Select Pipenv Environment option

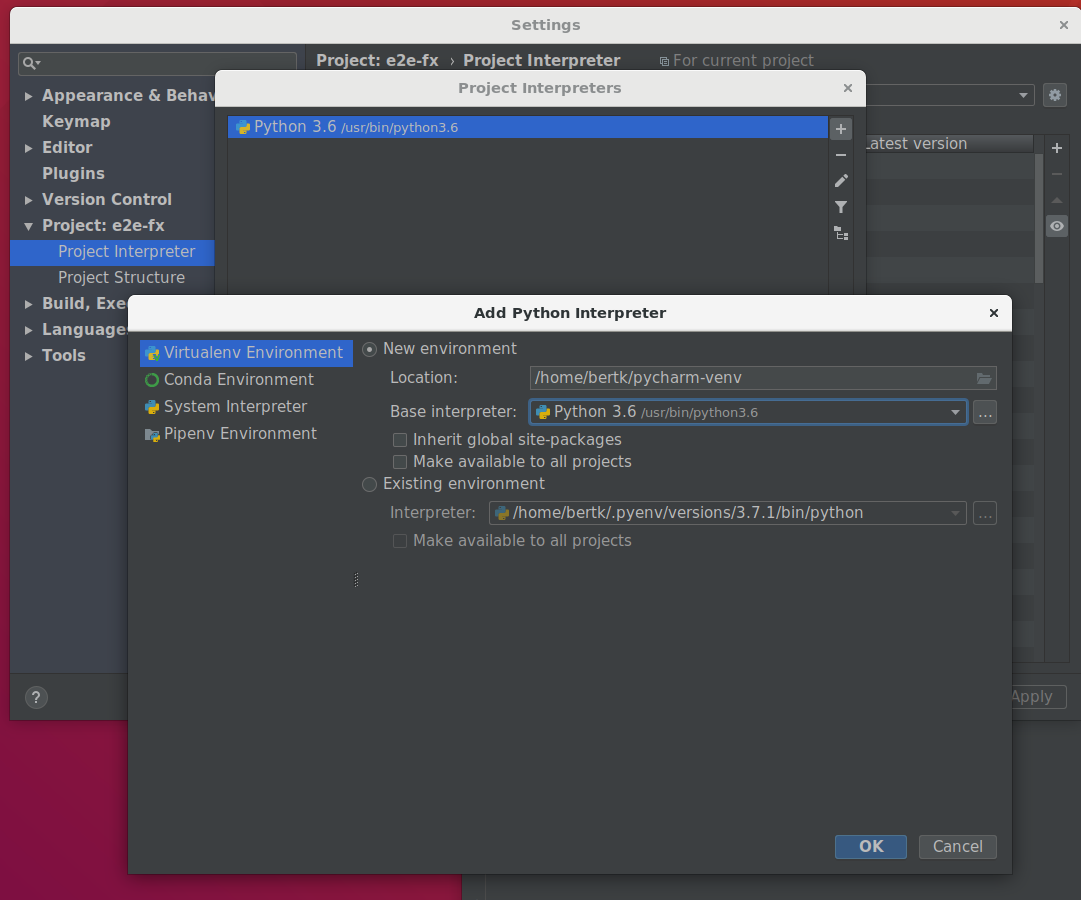pyautogui.click(x=246, y=434)
